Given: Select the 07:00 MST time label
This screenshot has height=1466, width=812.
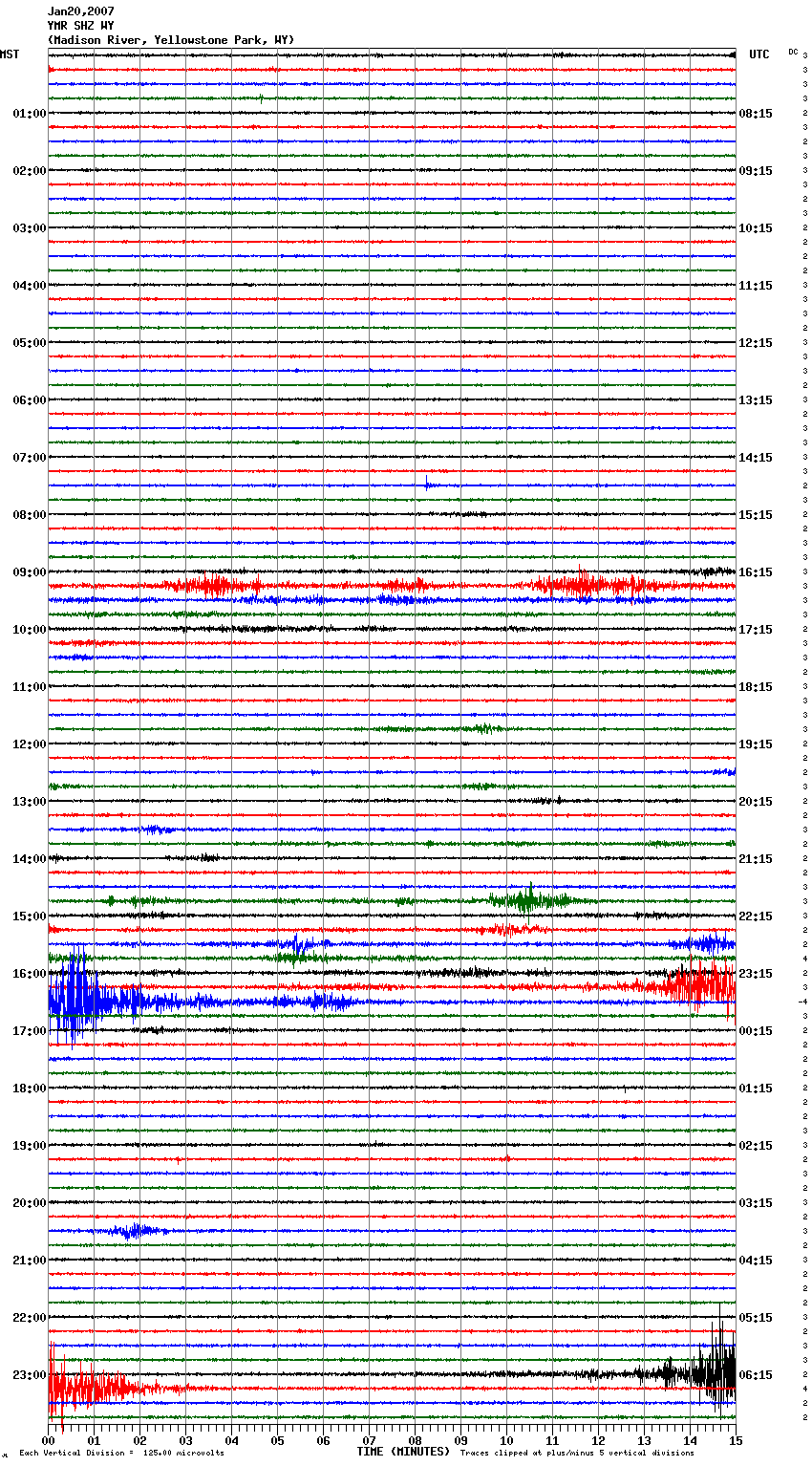Looking at the screenshot, I should coord(30,458).
